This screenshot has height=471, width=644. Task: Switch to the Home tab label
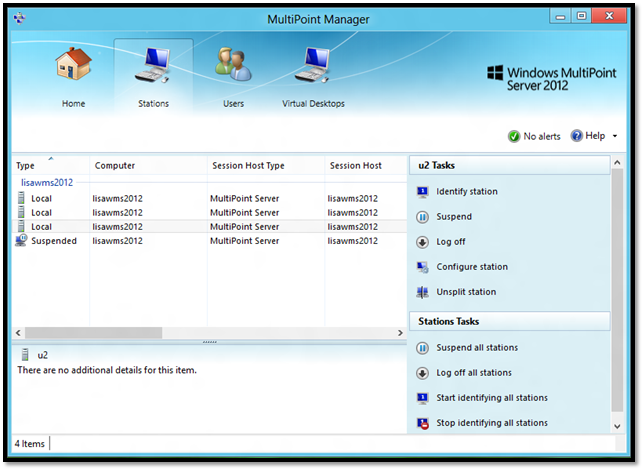74,103
